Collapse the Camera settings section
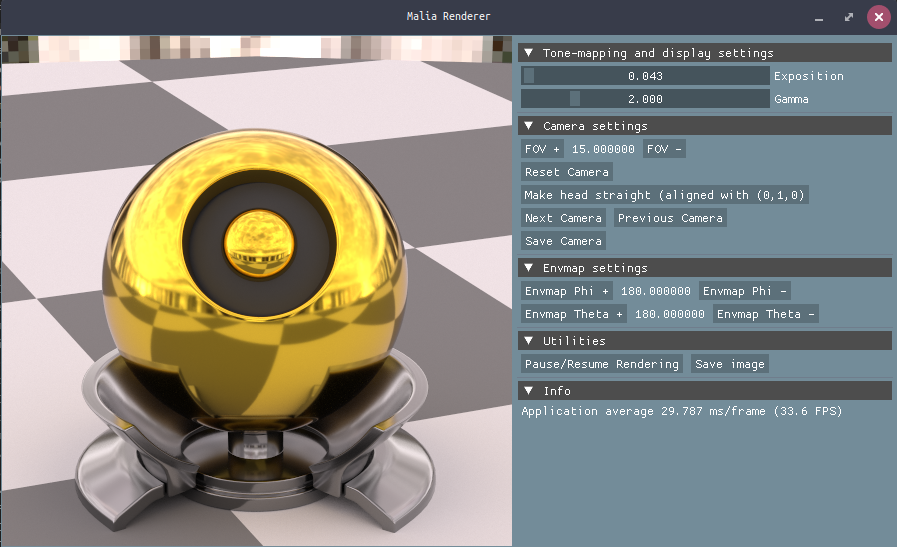Screen dimensions: 897x547 pos(705,126)
